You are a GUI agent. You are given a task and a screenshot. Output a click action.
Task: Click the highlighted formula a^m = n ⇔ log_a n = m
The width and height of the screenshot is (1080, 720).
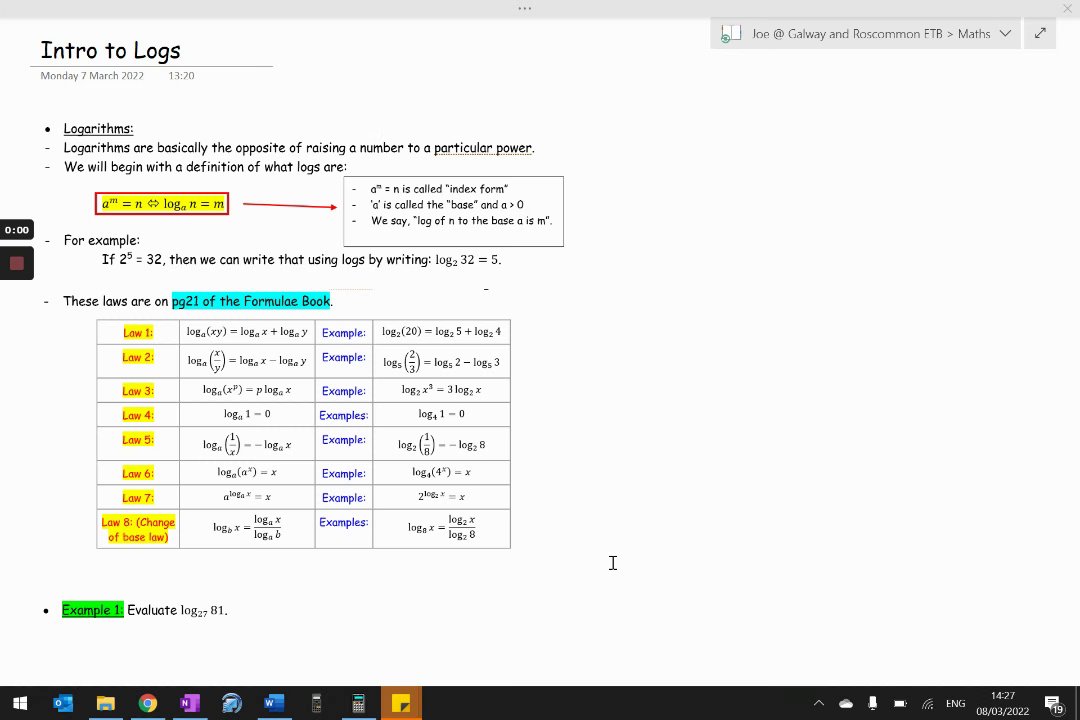pos(162,204)
